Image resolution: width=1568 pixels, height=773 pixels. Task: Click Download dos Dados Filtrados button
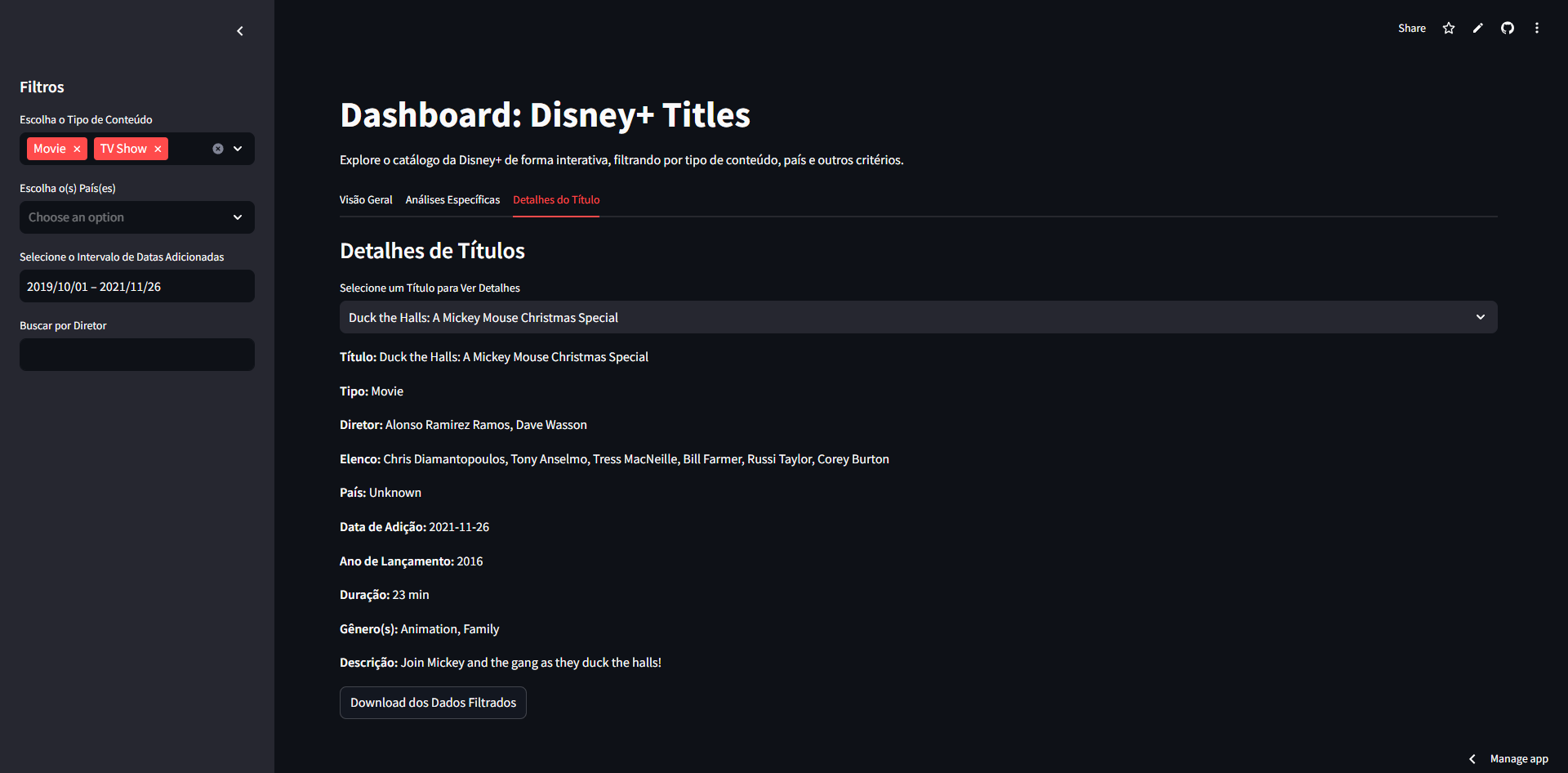(x=433, y=703)
